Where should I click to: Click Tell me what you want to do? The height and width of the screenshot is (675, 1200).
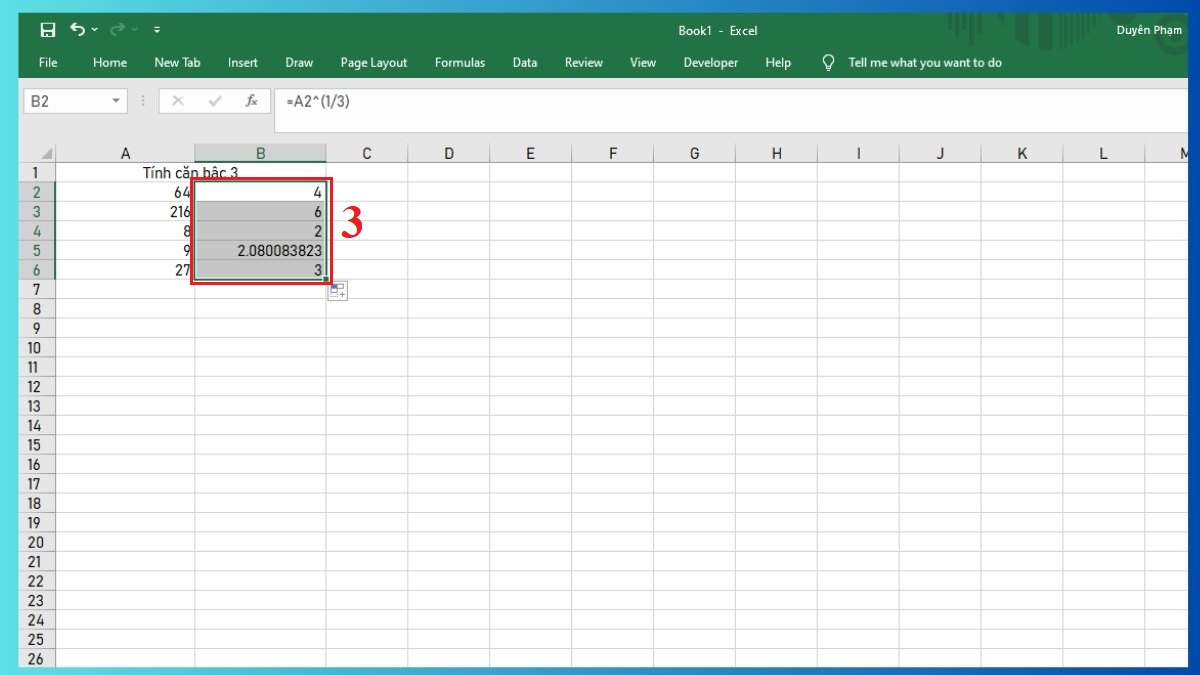(924, 62)
